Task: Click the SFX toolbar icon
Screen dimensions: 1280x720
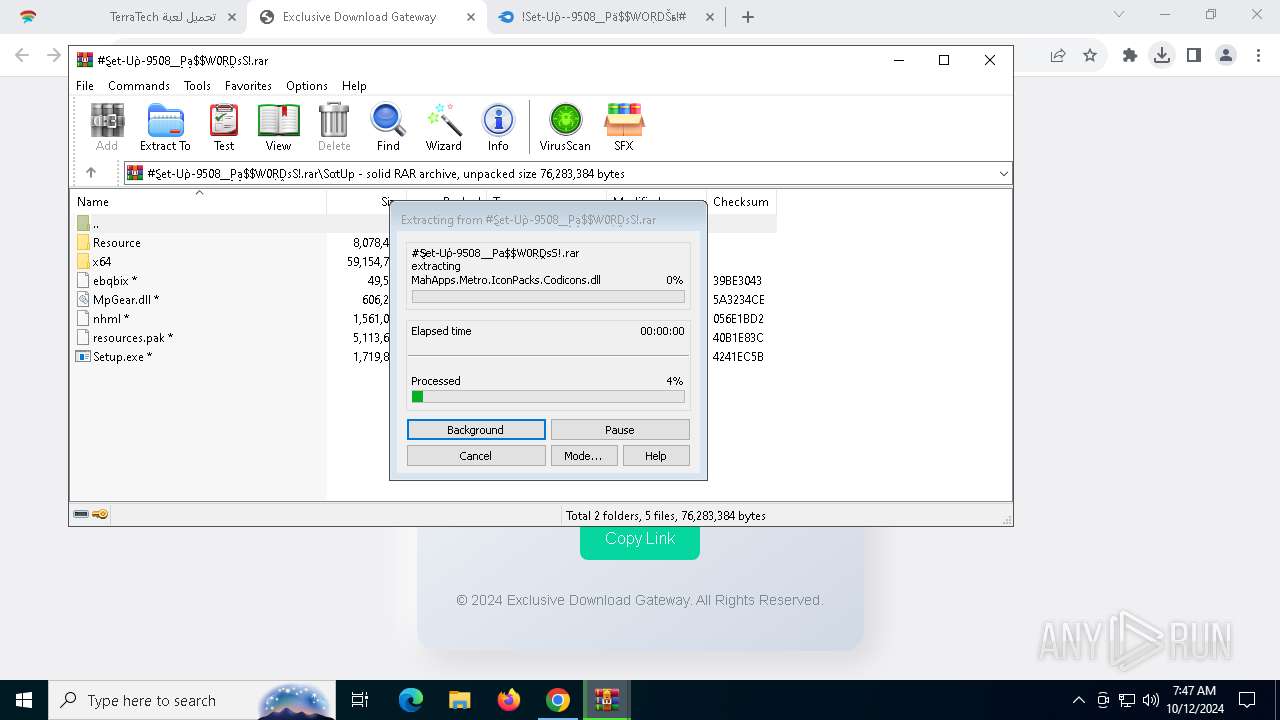Action: pos(624,127)
